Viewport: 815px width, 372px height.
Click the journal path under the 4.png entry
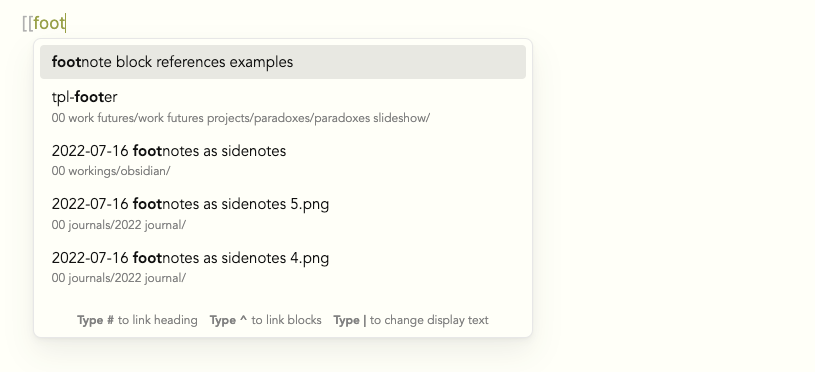tap(119, 278)
